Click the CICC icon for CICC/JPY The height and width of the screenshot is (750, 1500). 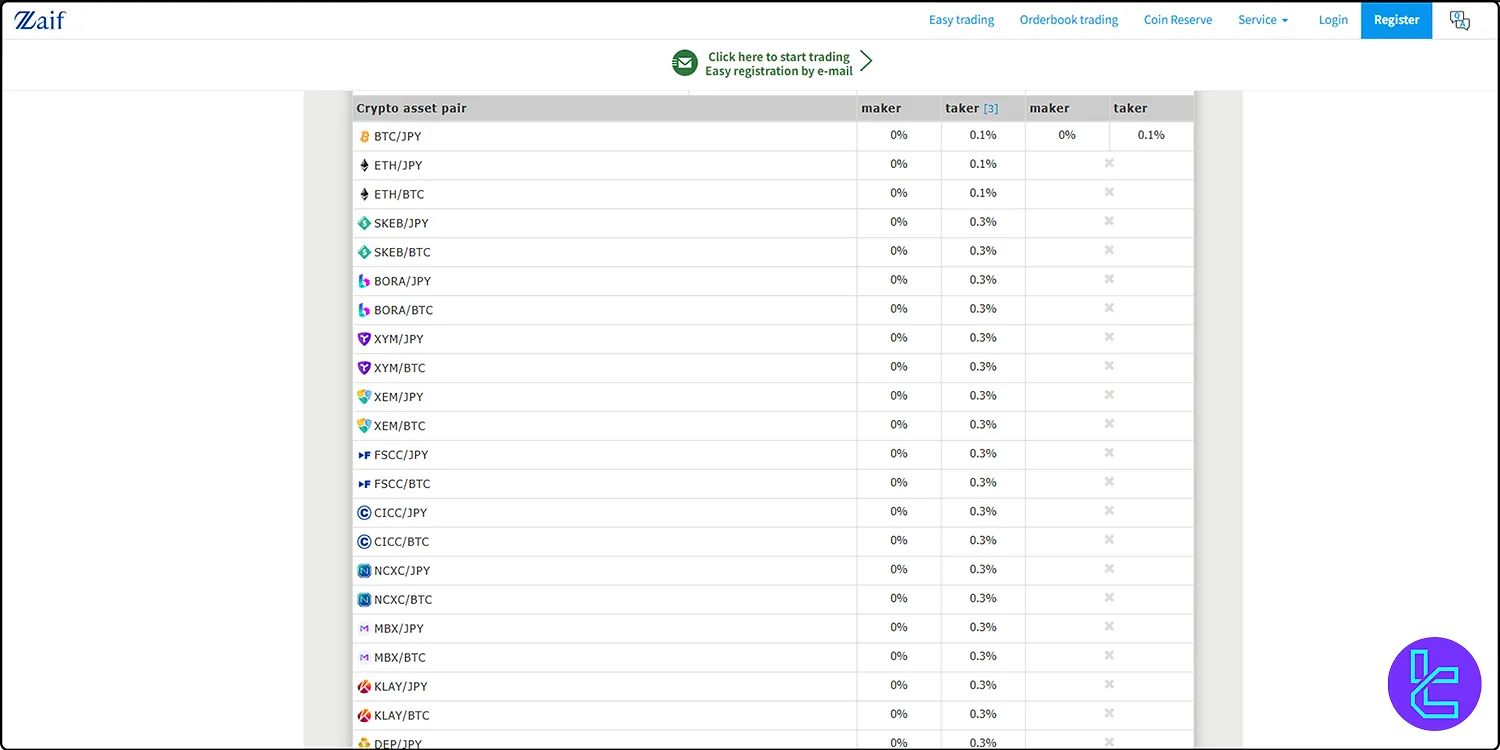coord(364,513)
